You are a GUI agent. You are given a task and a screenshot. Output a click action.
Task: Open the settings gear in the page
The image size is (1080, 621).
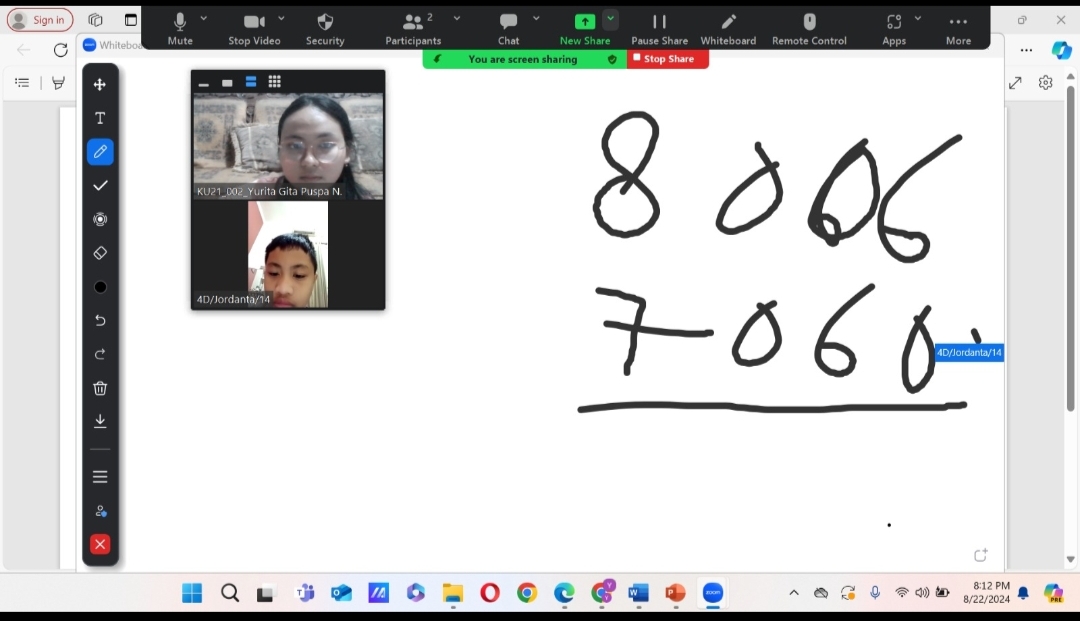pos(1046,83)
